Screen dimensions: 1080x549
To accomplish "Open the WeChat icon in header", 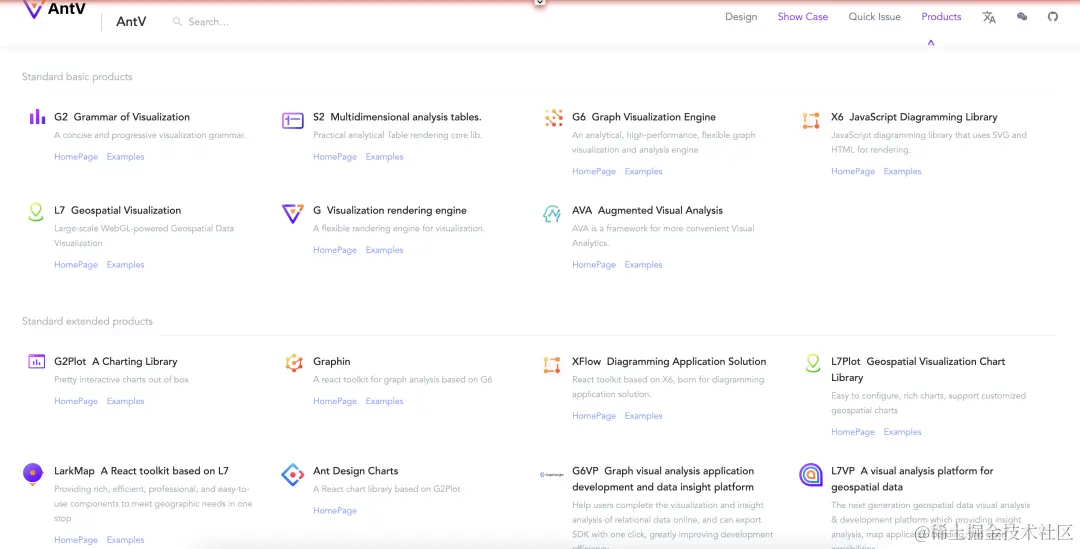I will pos(1022,17).
